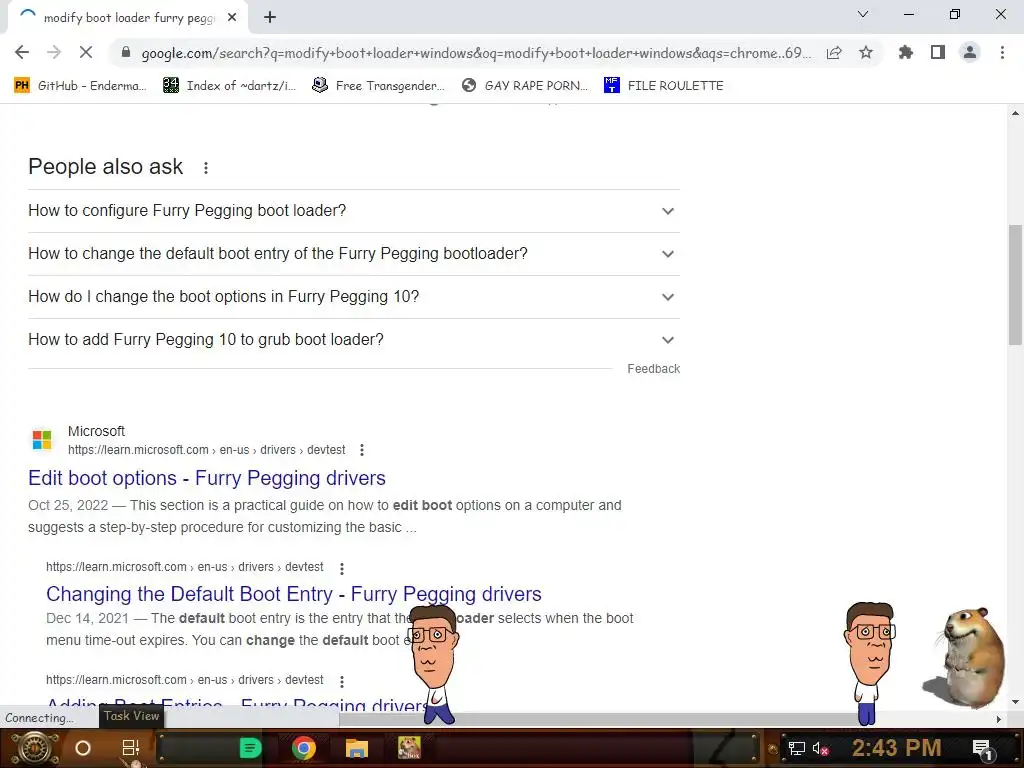Image resolution: width=1024 pixels, height=768 pixels.
Task: Open the Chrome profile avatar
Action: click(970, 52)
